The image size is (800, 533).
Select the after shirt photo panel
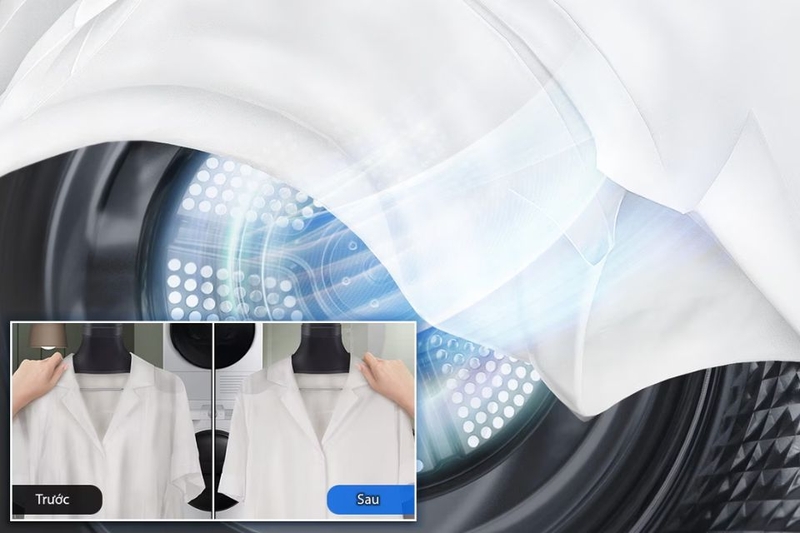tap(315, 421)
